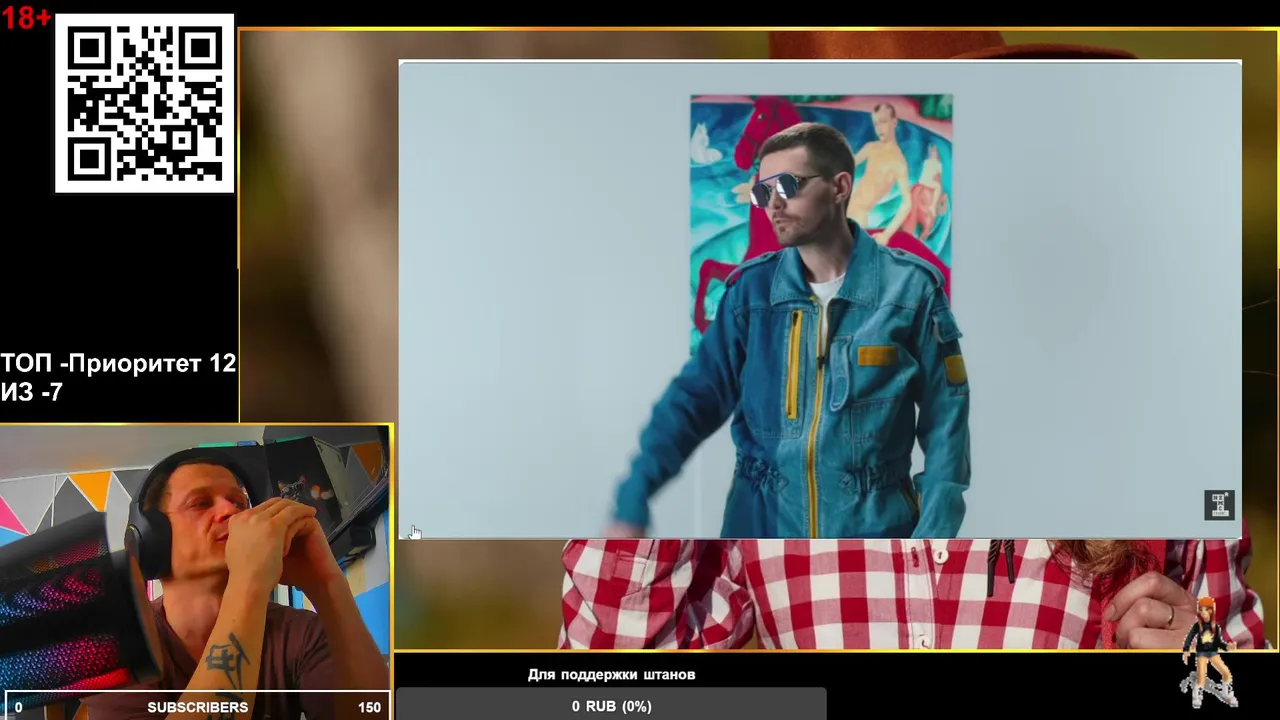Screen dimensions: 1280x720
Task: Click the icon at video's bottom-right corner
Action: (x=1219, y=505)
